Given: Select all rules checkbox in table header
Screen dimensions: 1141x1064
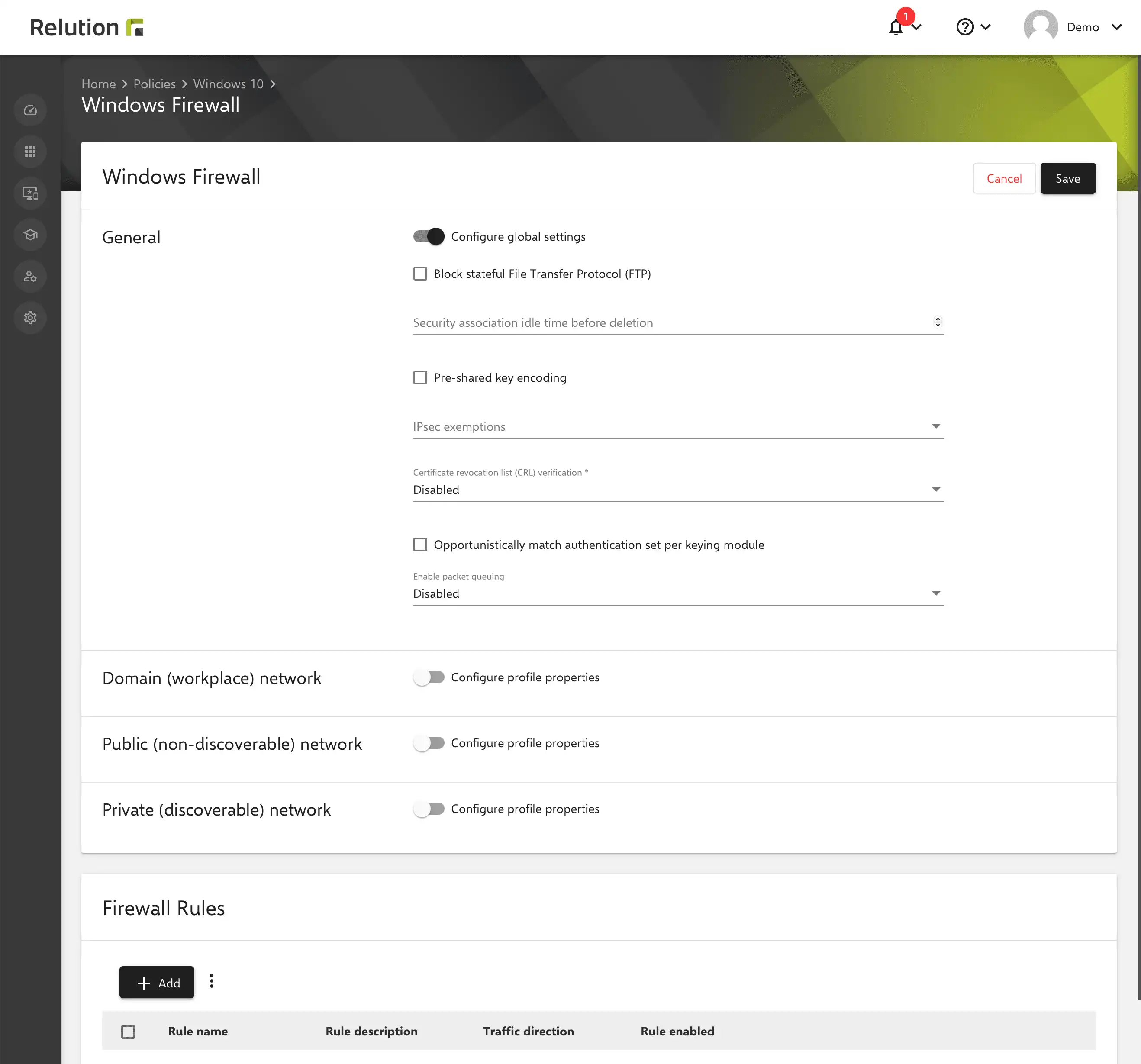Looking at the screenshot, I should tap(128, 1031).
